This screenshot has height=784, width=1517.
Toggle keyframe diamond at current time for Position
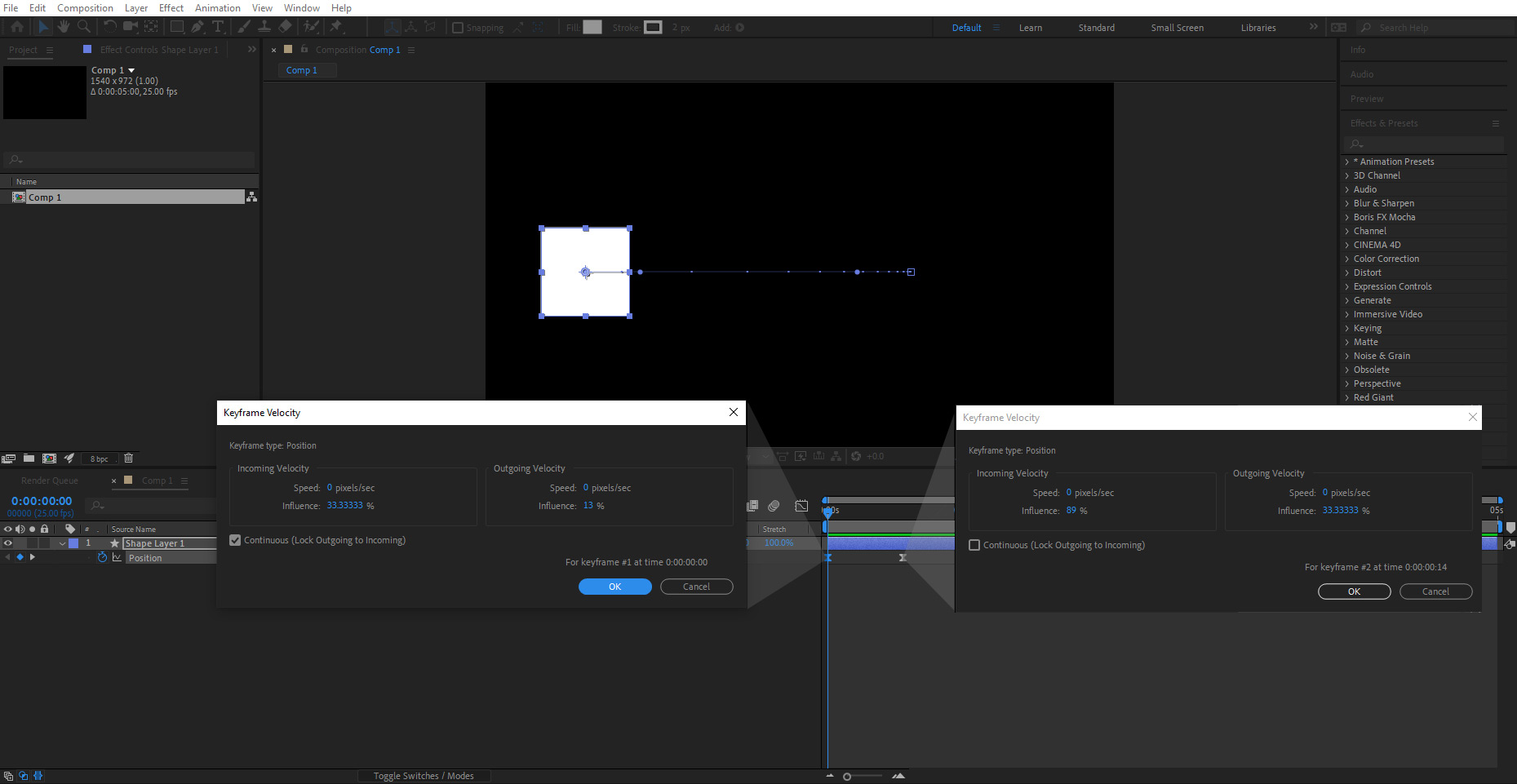click(20, 557)
